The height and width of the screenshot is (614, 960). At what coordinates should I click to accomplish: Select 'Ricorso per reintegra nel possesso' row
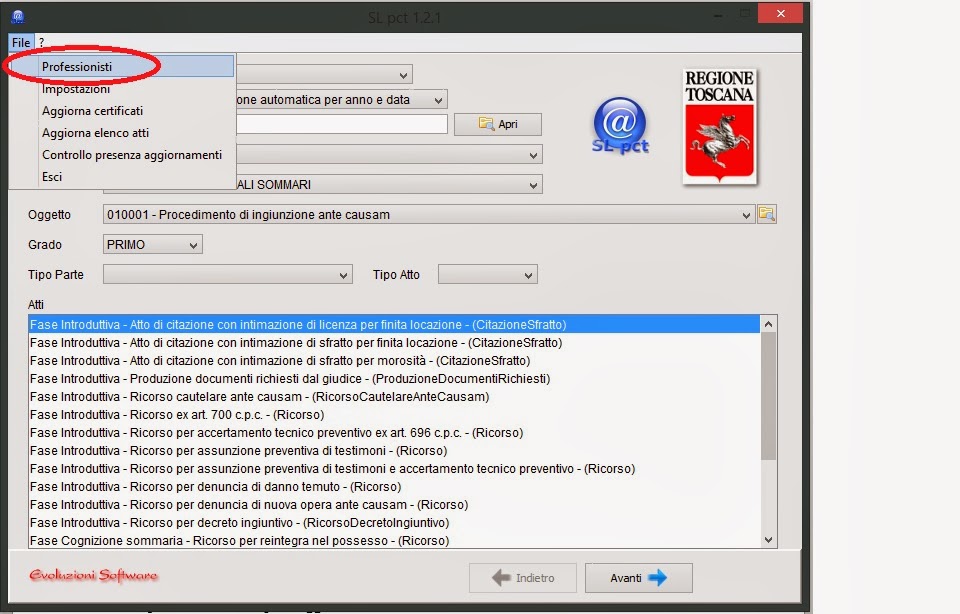coord(394,541)
